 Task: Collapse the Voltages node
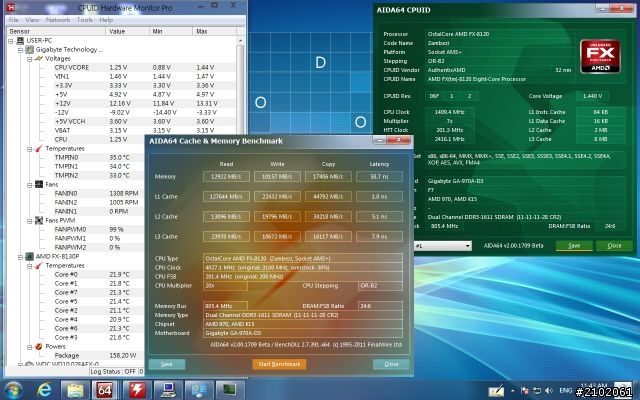click(29, 59)
